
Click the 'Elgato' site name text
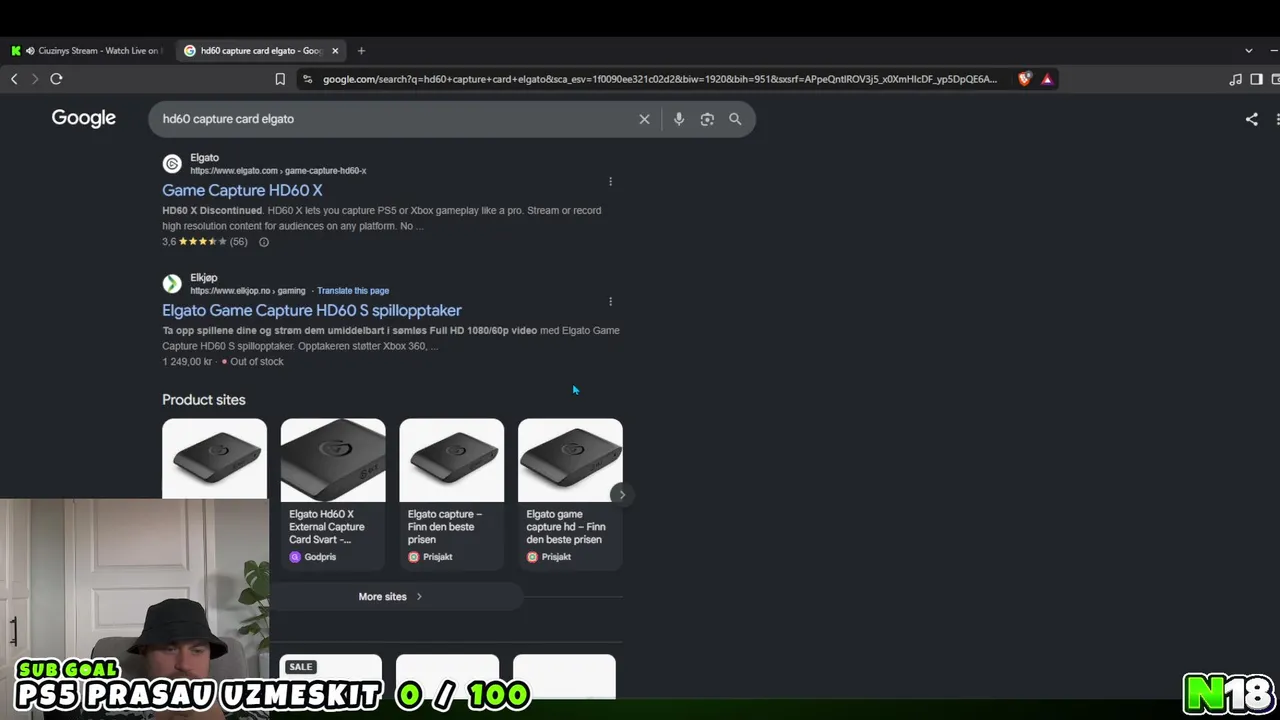[x=204, y=158]
